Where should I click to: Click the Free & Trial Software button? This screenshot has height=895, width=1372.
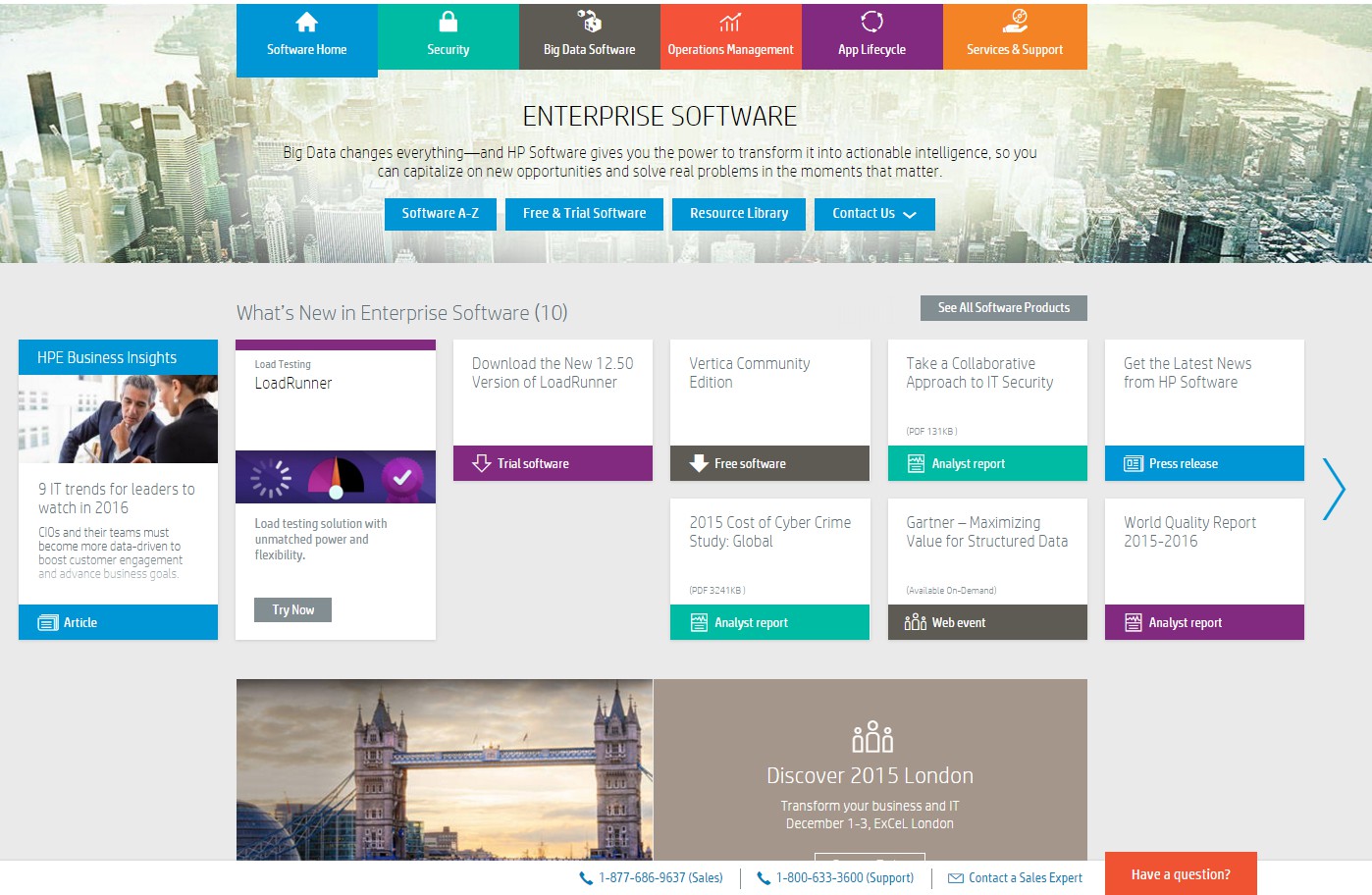pos(584,214)
